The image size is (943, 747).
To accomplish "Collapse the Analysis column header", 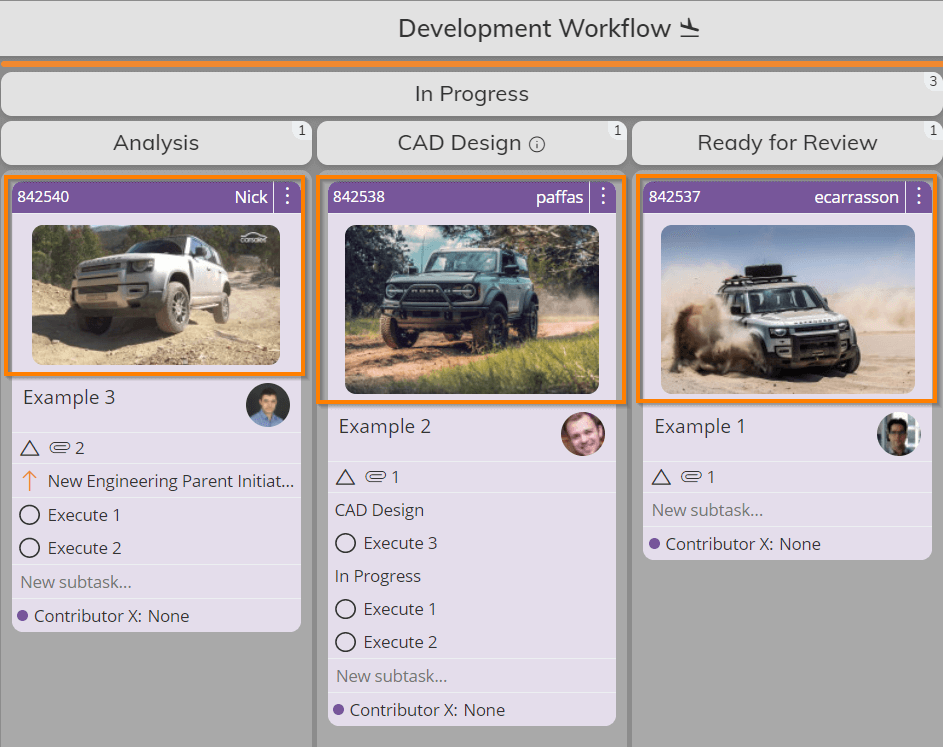I will (156, 143).
